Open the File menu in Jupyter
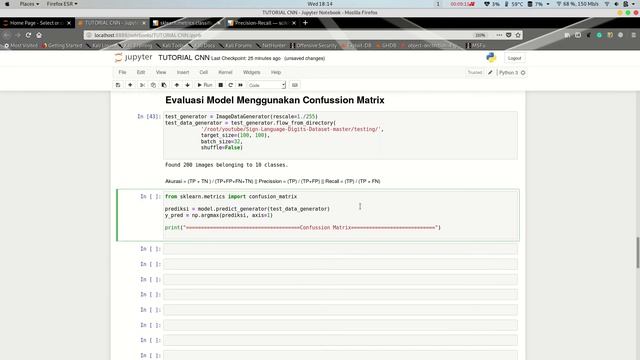The height and width of the screenshot is (360, 640). tap(122, 72)
